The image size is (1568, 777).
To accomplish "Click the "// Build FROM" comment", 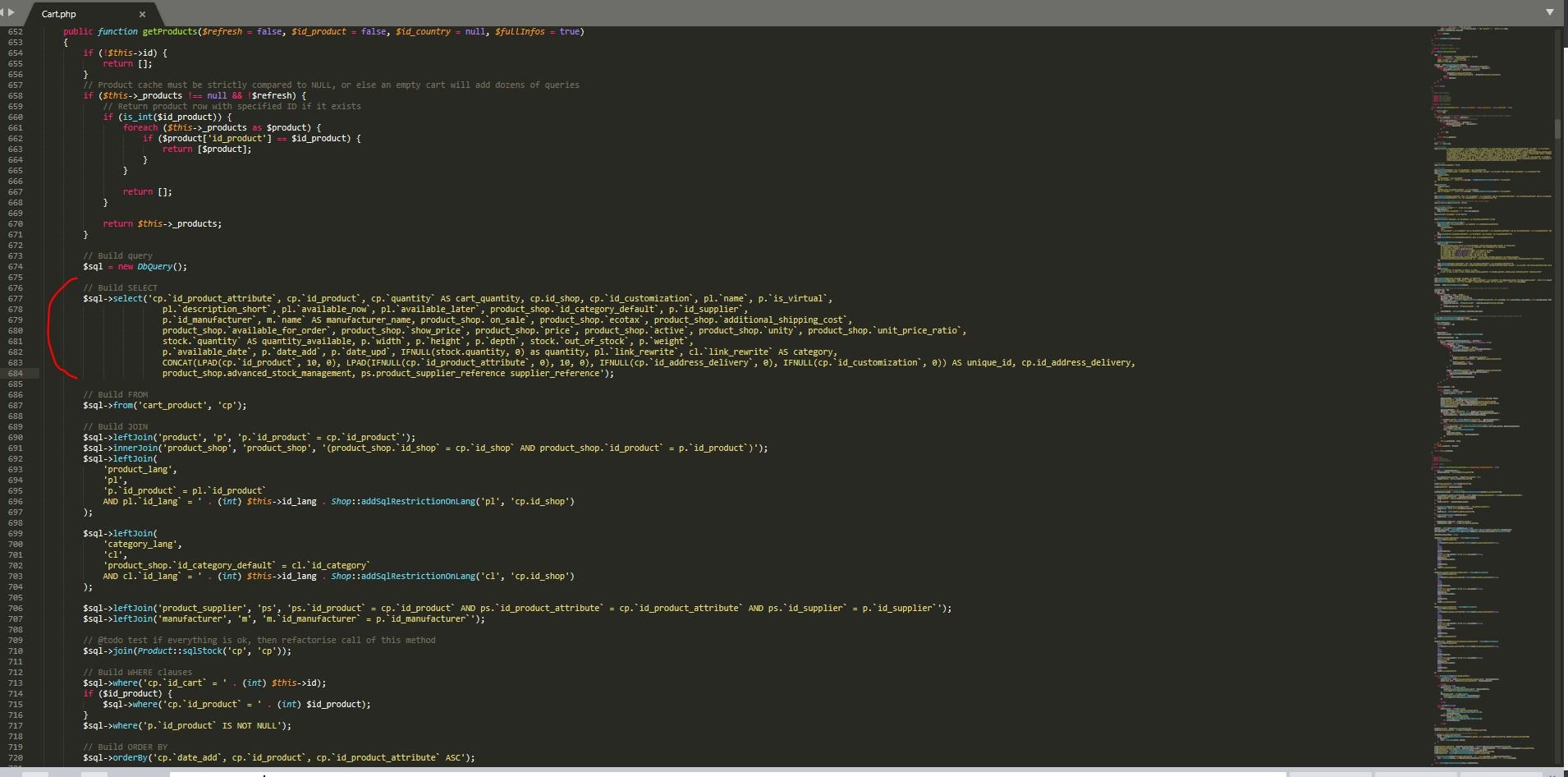I will [115, 395].
